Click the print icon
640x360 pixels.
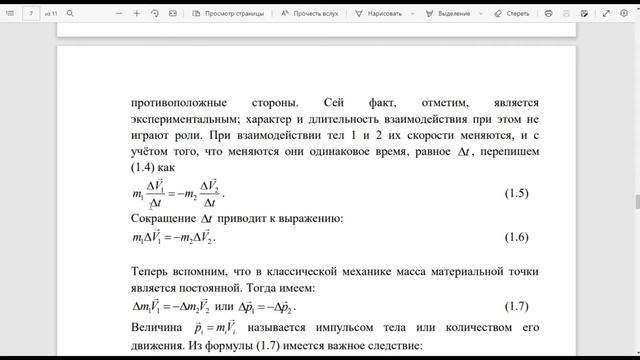click(549, 13)
